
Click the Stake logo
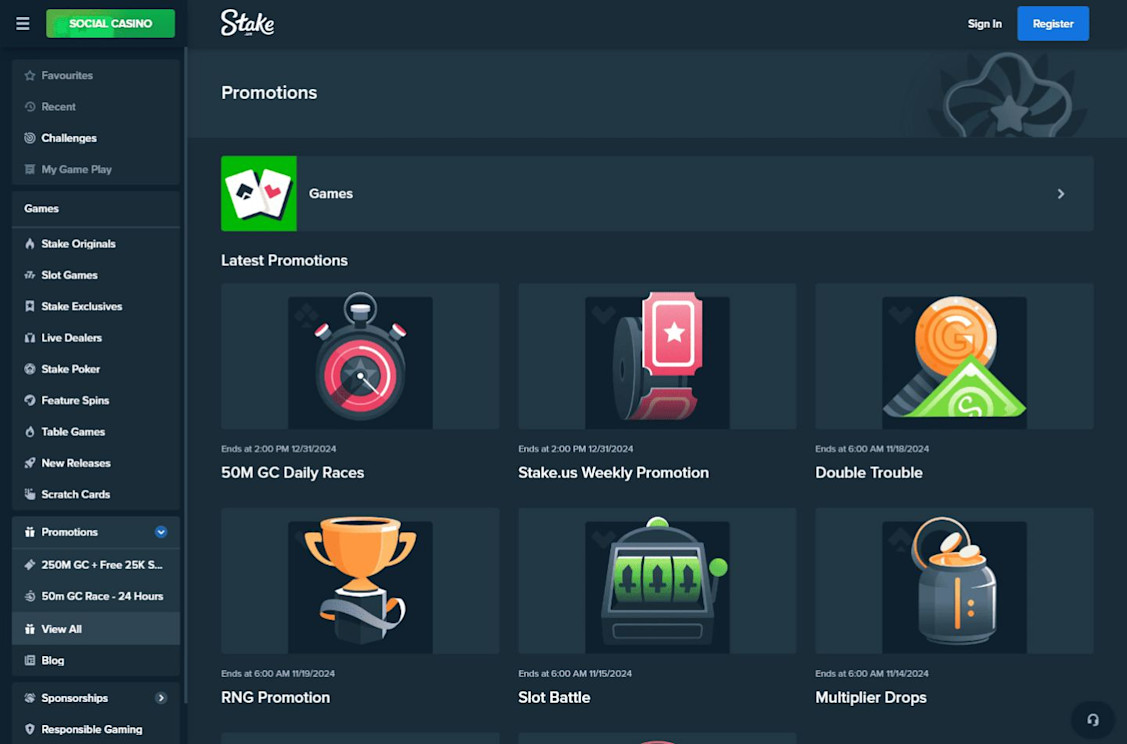click(x=247, y=23)
